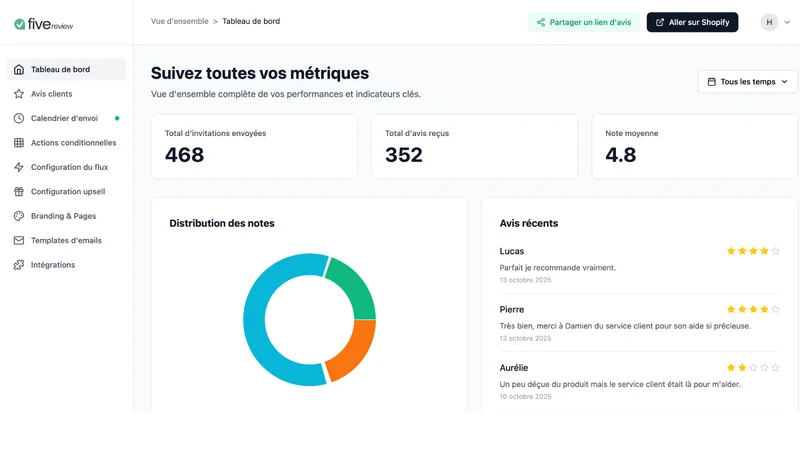Click the star icon beside Avis clients
The image size is (800, 450).
[x=19, y=94]
